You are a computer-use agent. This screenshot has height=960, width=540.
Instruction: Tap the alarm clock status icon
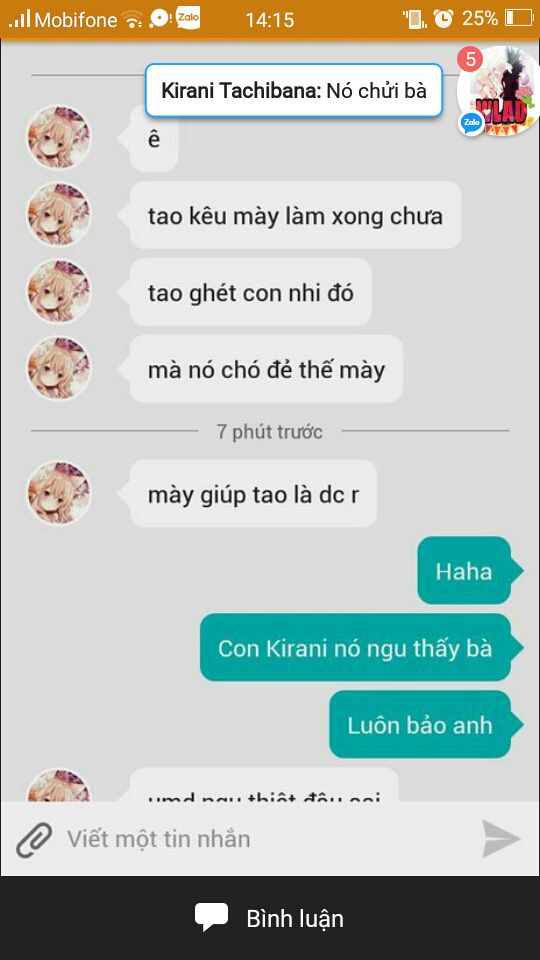coord(443,18)
